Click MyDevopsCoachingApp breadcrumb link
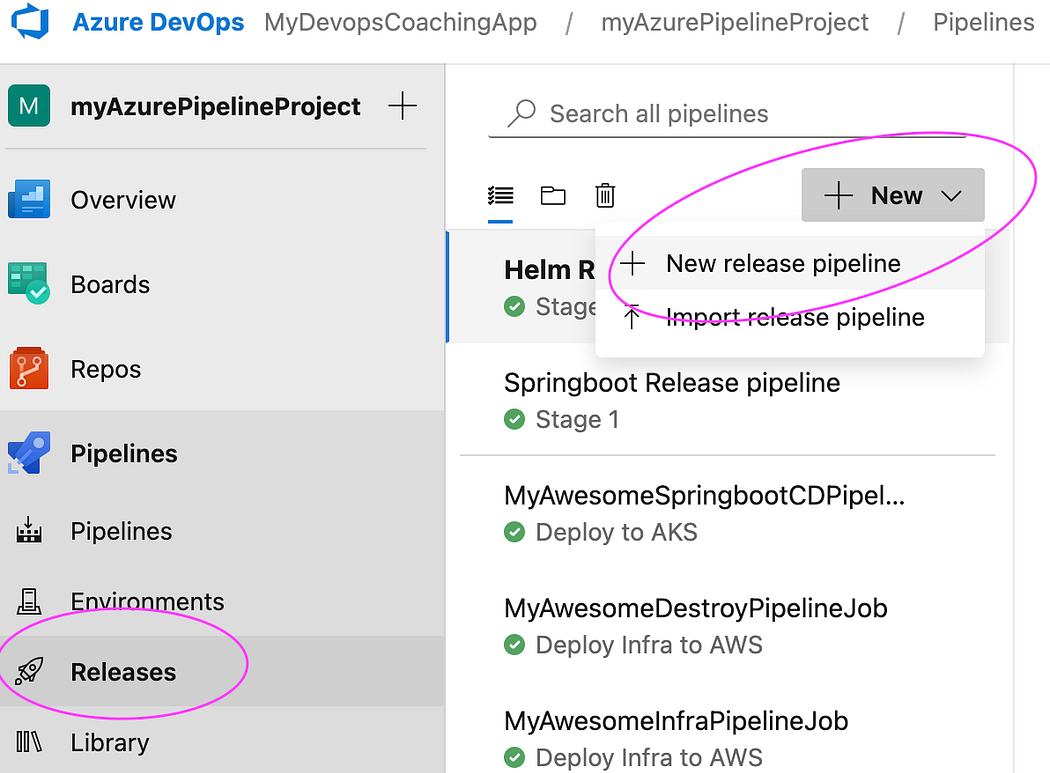 400,22
